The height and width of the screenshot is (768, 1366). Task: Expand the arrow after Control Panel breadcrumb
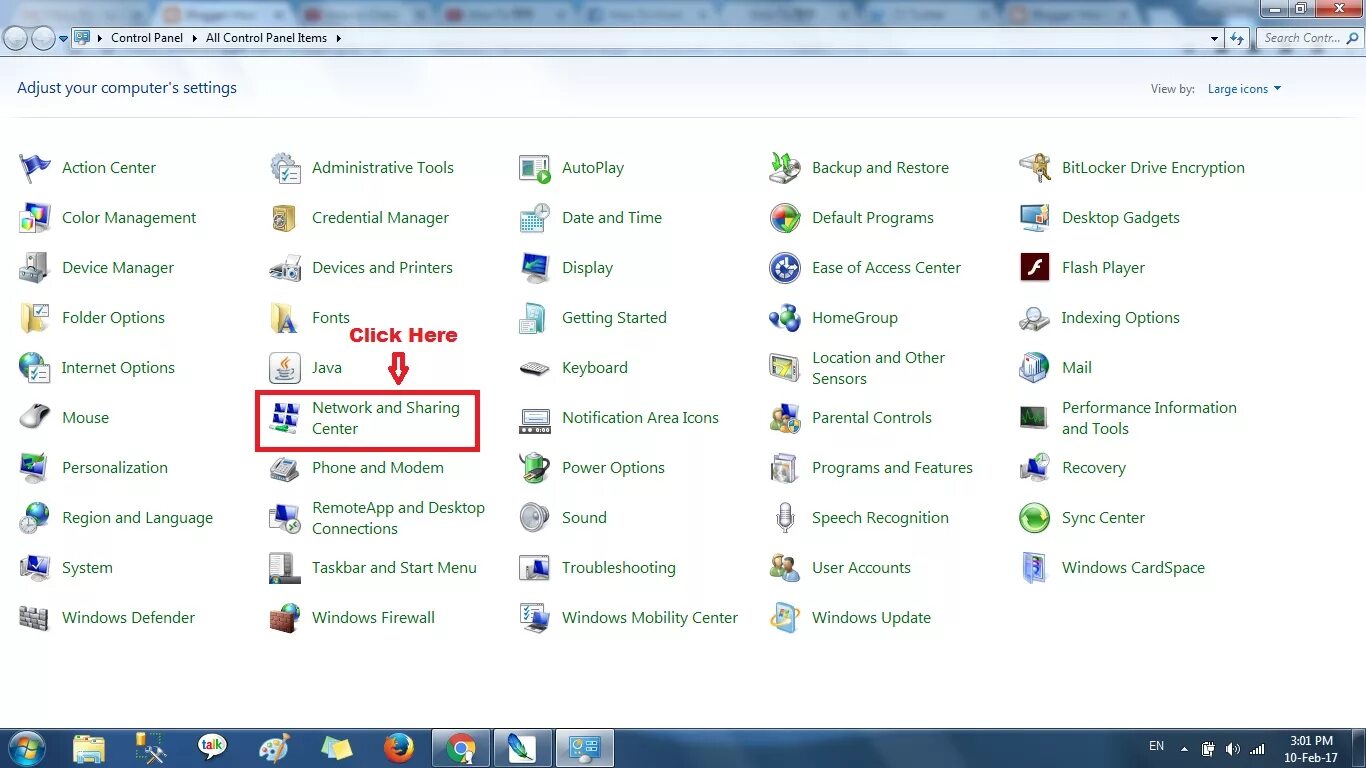tap(194, 38)
